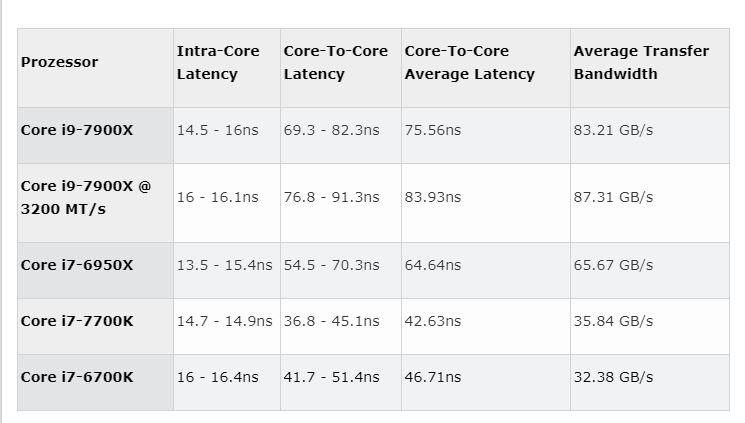Click the Prozessor column header
This screenshot has width=745, height=423.
pos(96,68)
